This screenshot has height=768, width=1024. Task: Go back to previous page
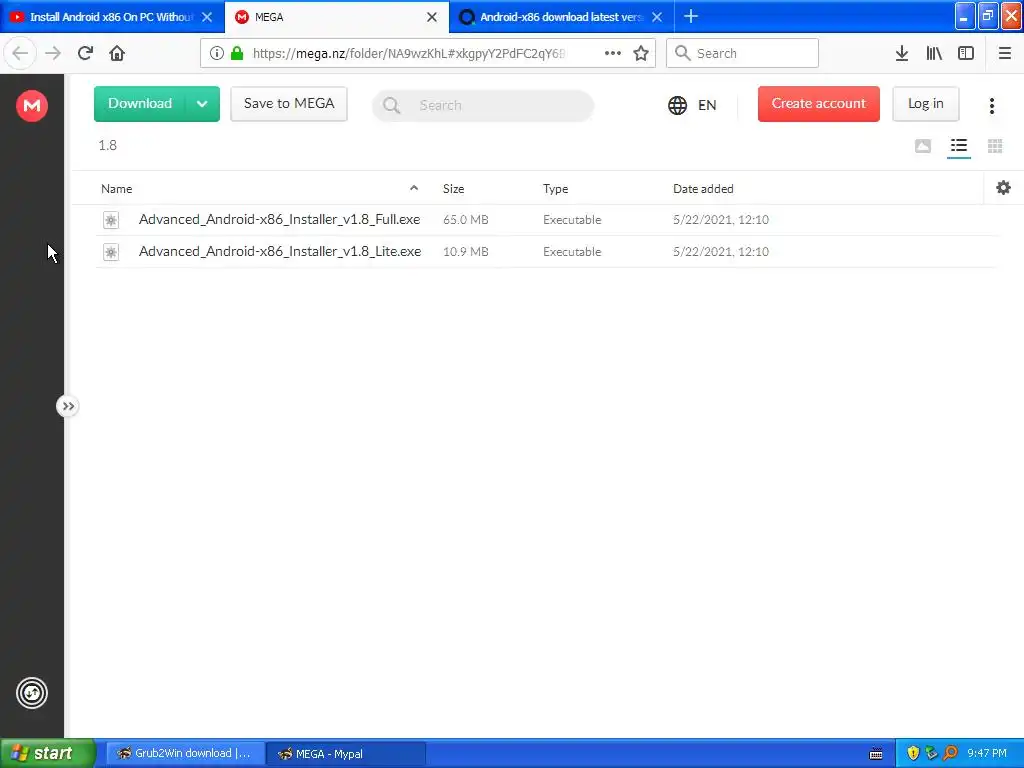20,53
